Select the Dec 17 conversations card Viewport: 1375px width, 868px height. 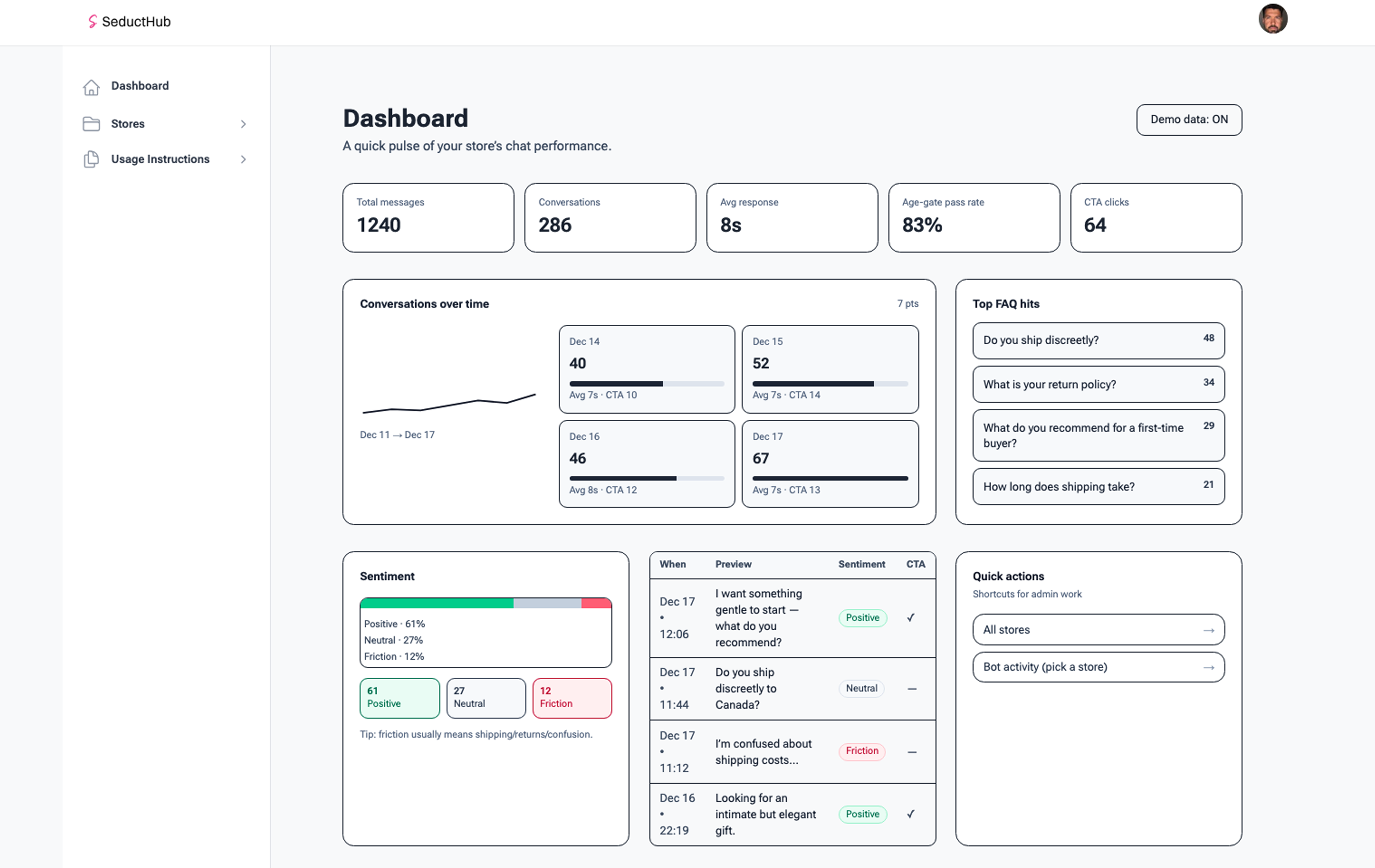pyautogui.click(x=829, y=463)
